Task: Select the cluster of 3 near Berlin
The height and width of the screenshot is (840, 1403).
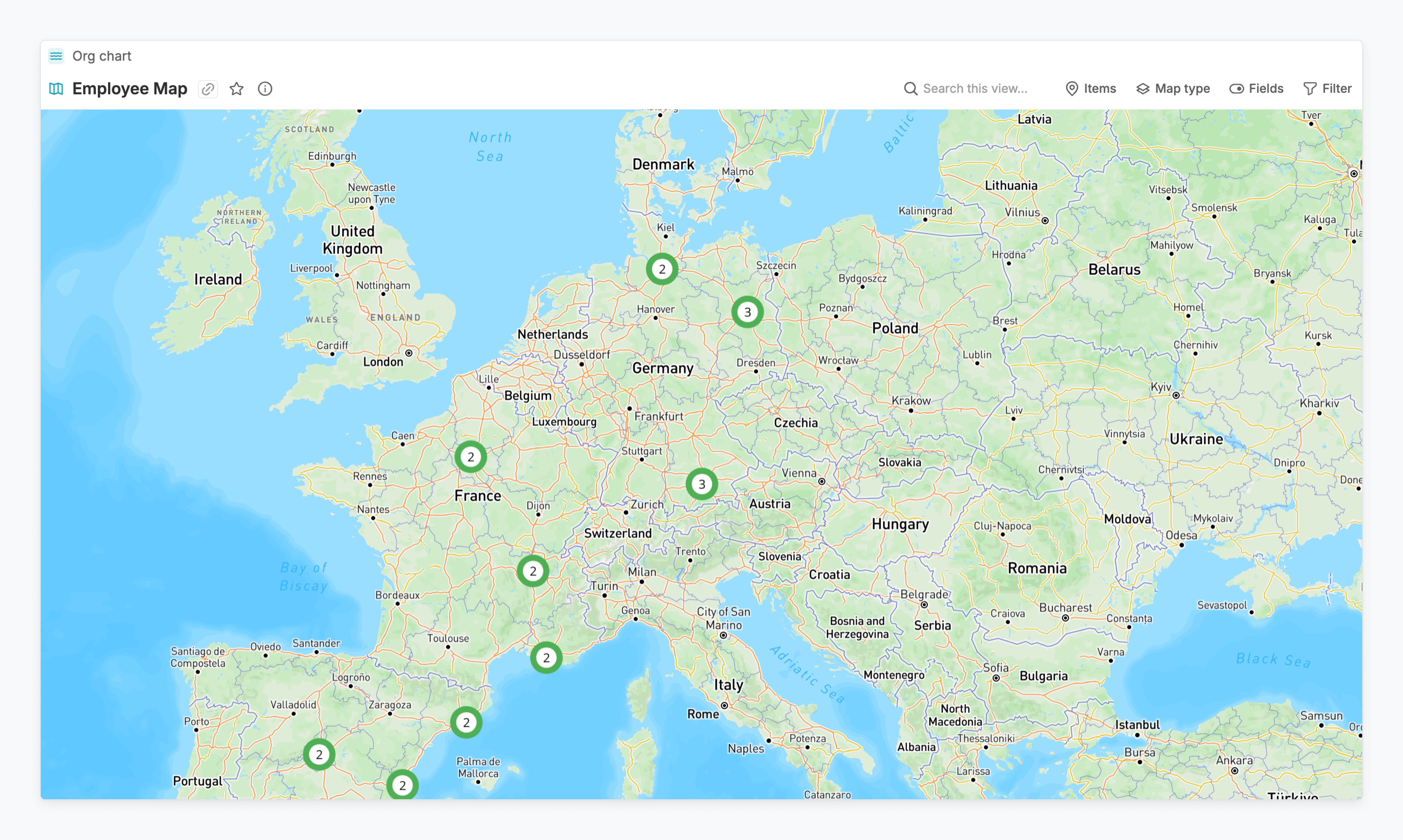Action: (x=747, y=312)
